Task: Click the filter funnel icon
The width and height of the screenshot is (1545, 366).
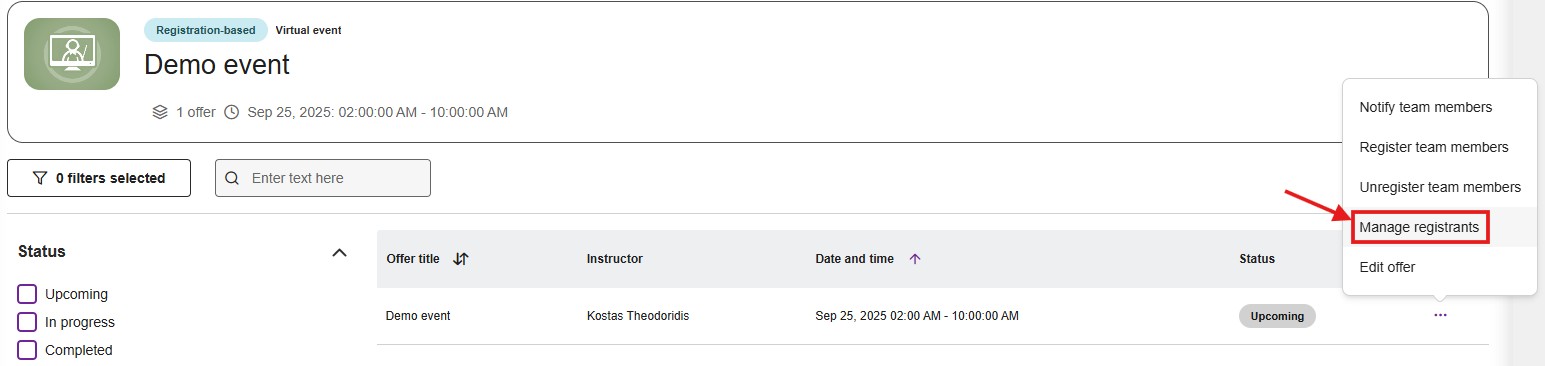Action: (x=40, y=178)
